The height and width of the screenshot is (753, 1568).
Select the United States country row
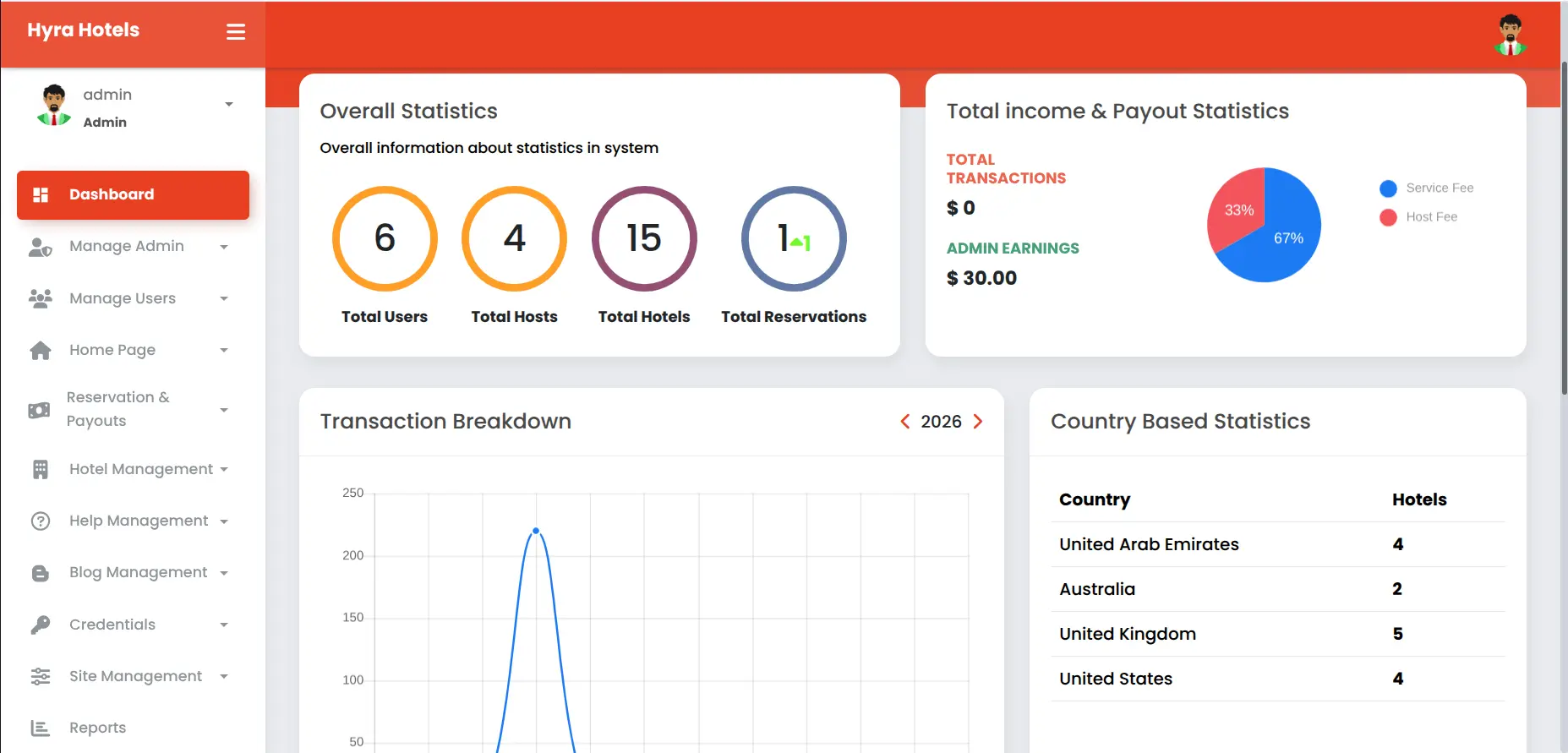[x=1278, y=679]
